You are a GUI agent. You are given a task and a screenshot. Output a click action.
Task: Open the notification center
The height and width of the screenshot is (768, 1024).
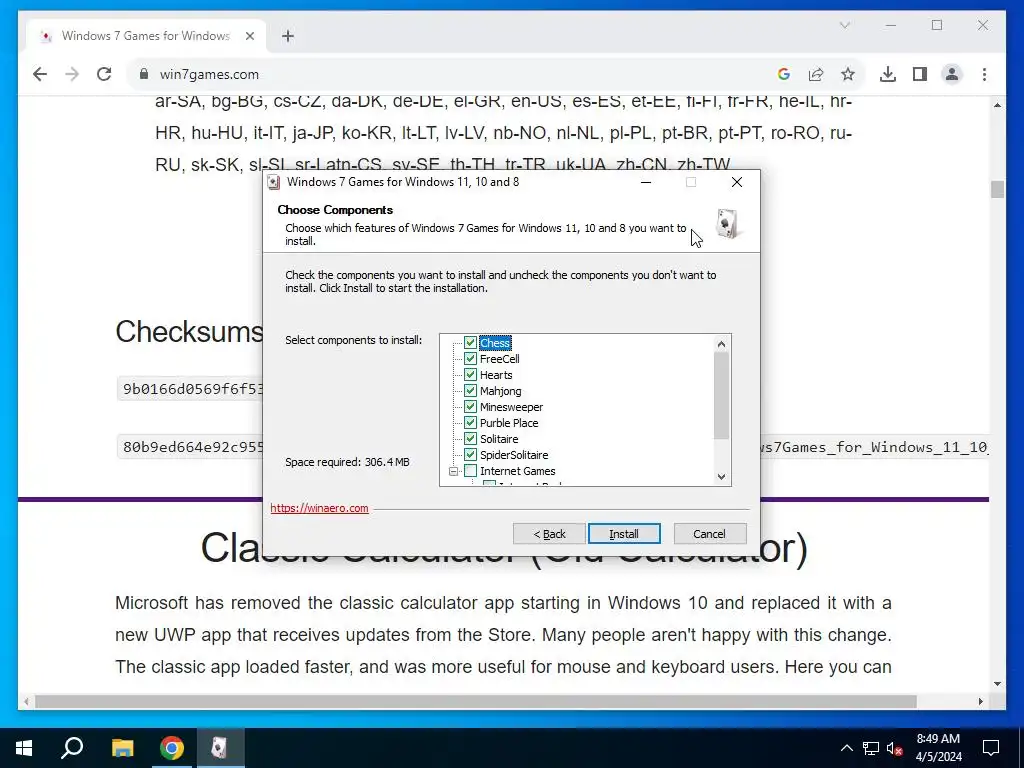point(991,748)
